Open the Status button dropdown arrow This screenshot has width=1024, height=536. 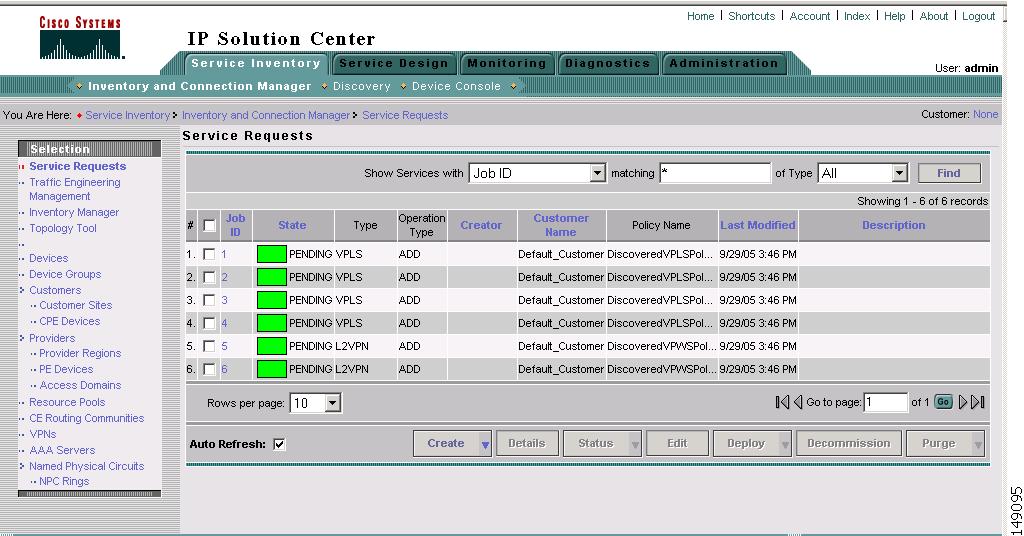tap(635, 444)
